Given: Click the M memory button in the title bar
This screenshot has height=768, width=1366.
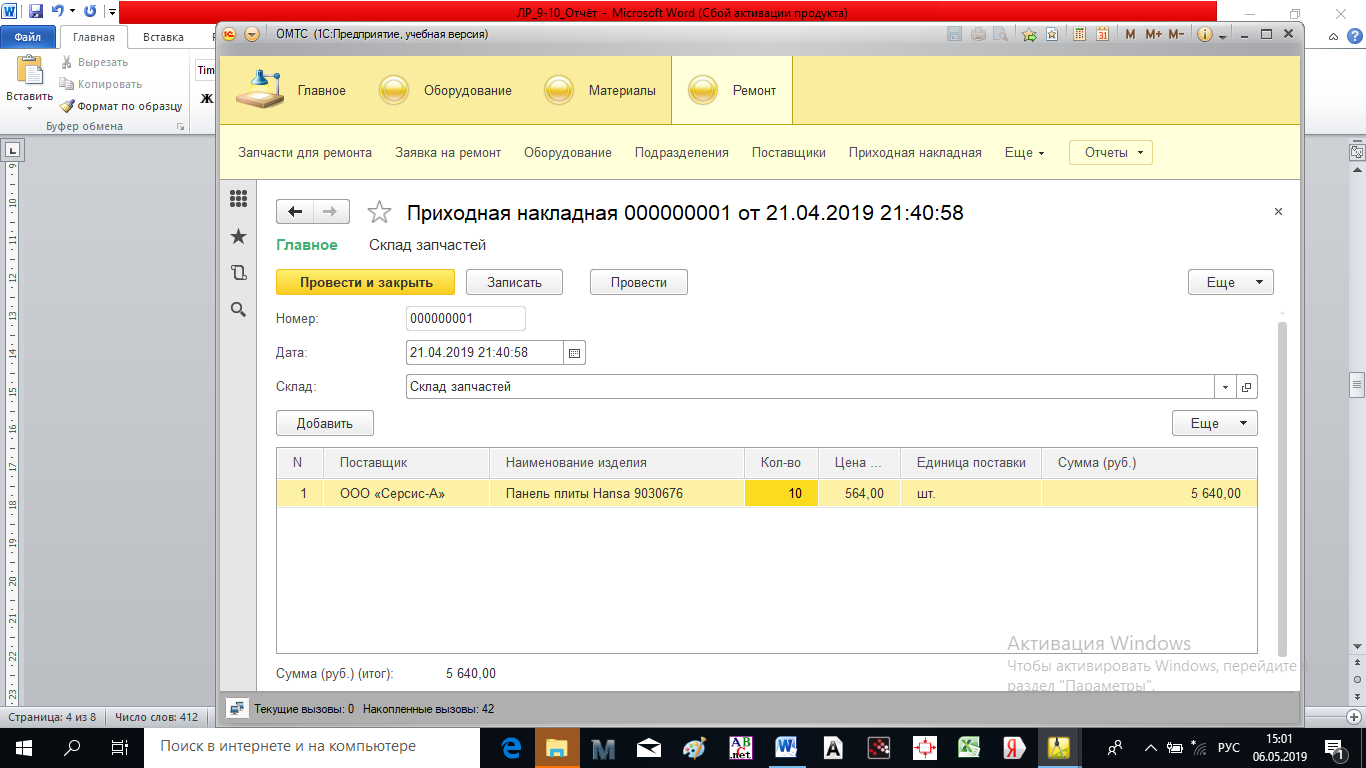Looking at the screenshot, I should tap(1130, 34).
